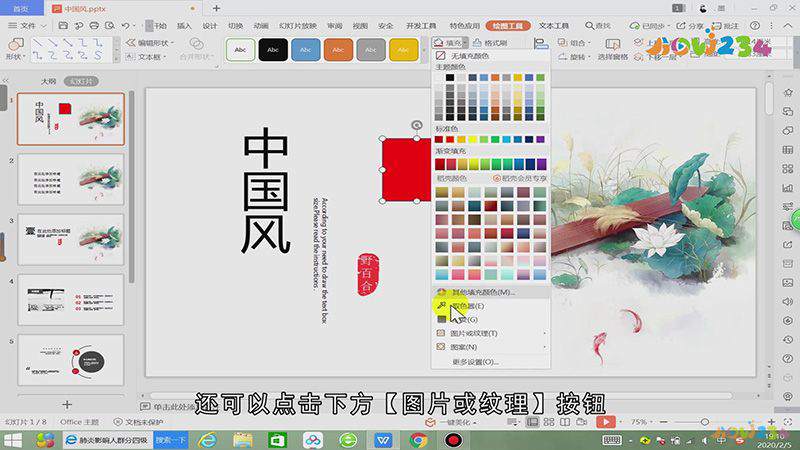Click zoom out minus icon in status bar
Screen dimensions: 800x450
coord(663,422)
